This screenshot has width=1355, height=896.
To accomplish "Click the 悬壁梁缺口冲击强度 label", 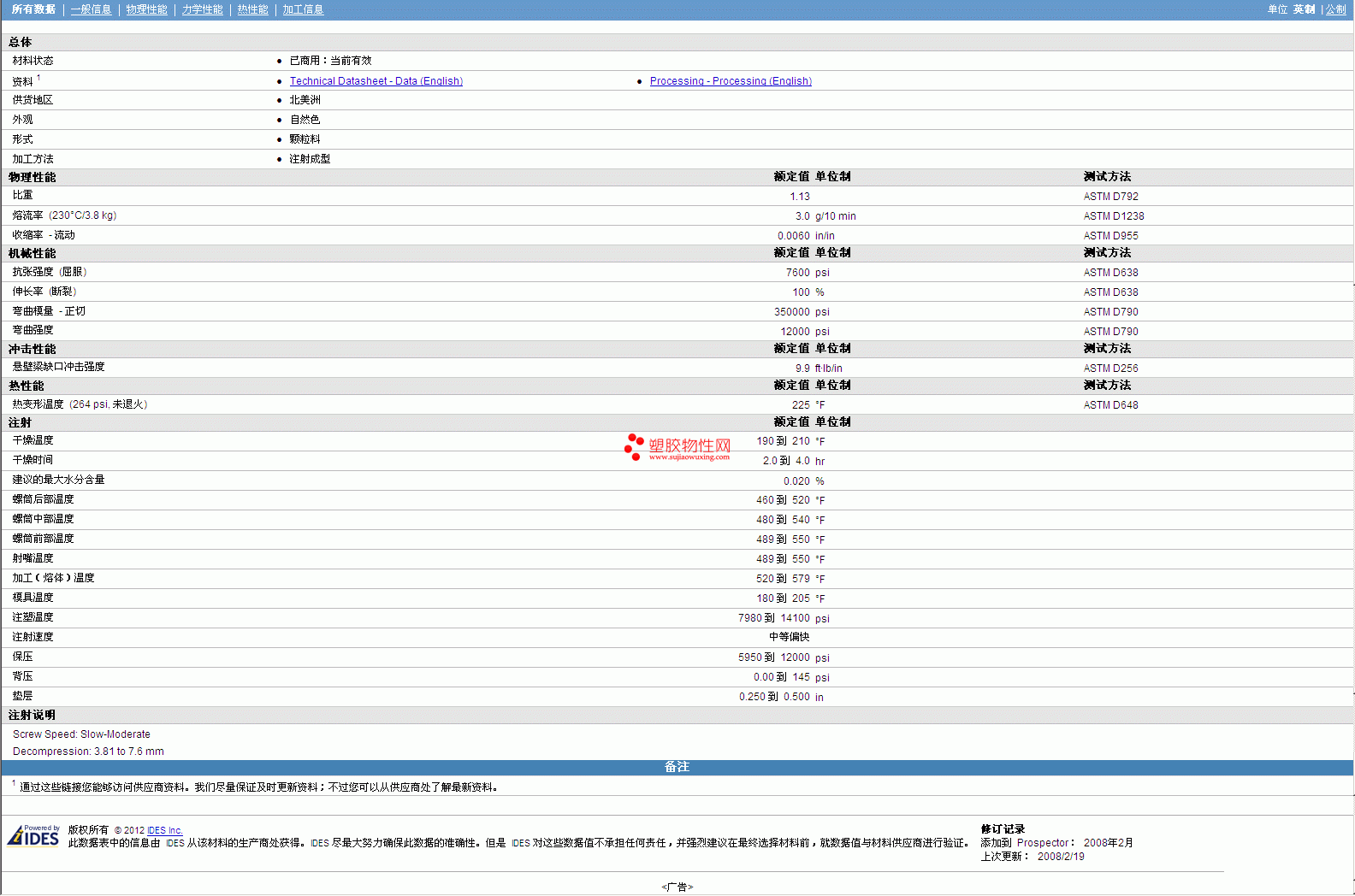I will [x=58, y=367].
